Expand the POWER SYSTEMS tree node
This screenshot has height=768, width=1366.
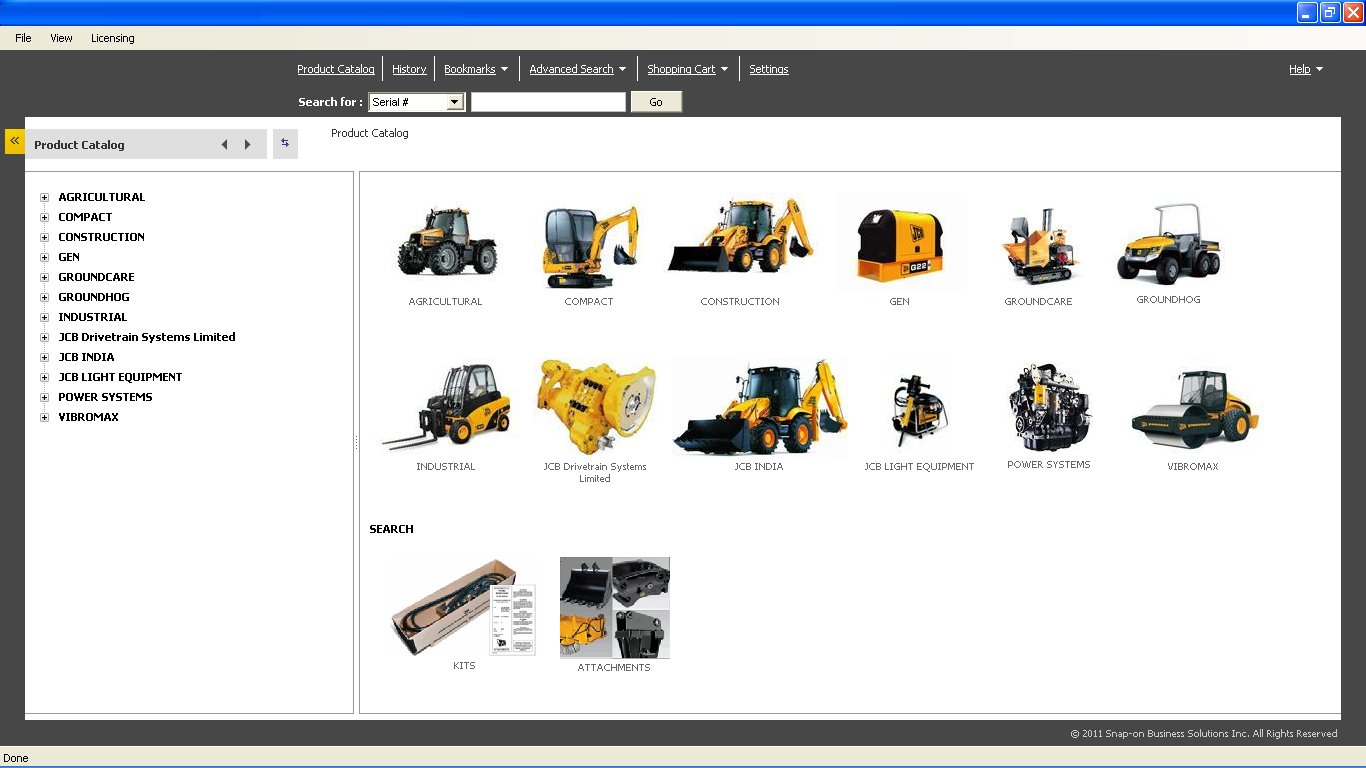point(44,397)
